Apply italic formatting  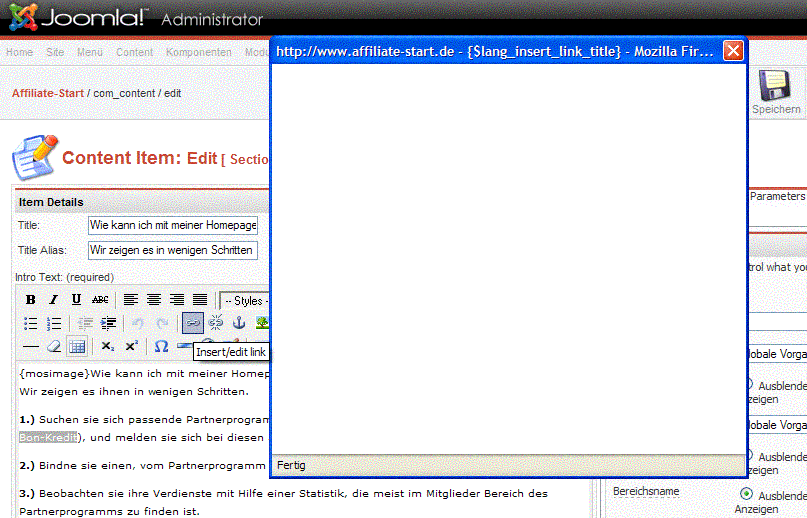point(54,299)
